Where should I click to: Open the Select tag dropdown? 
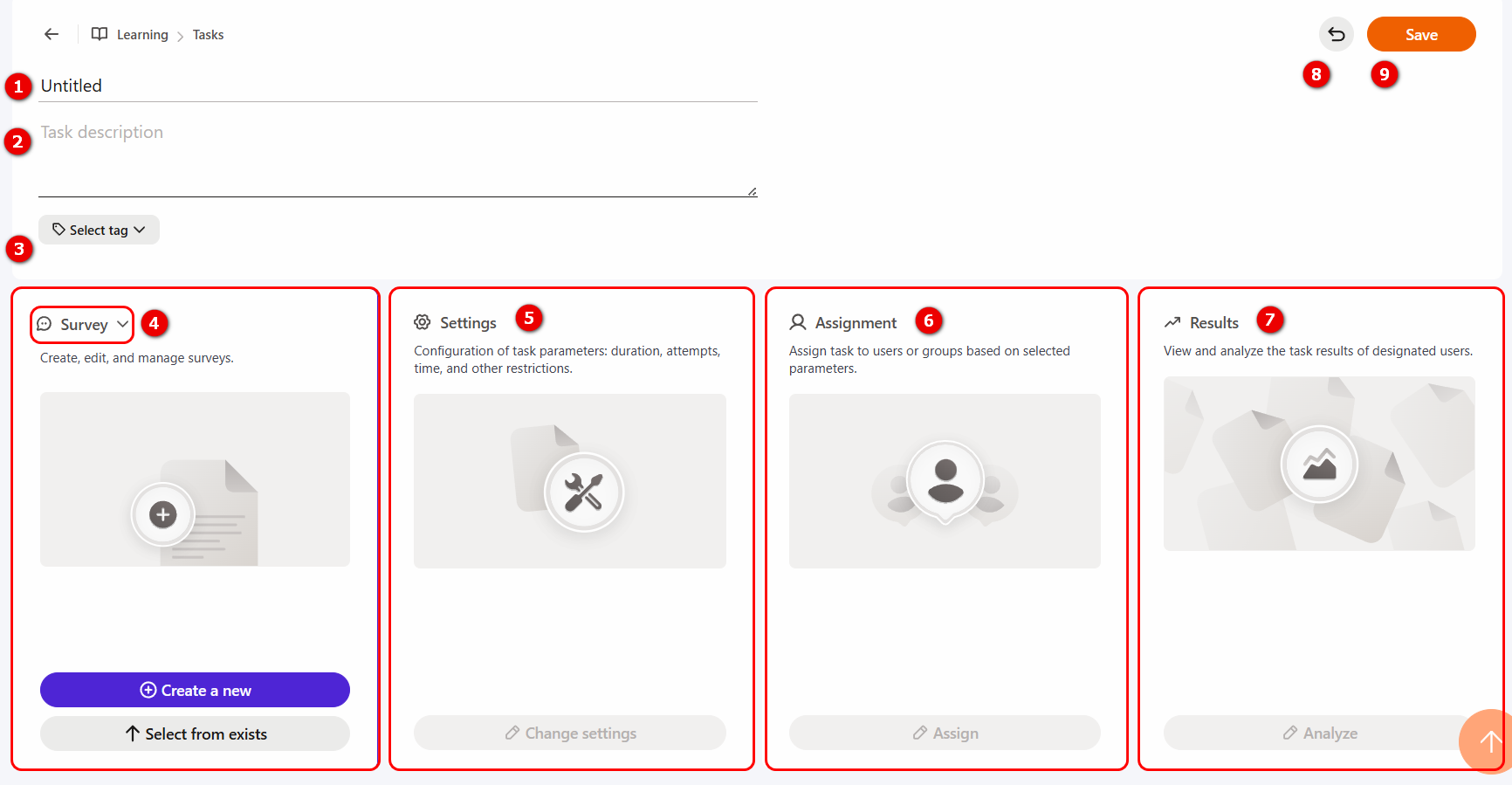99,230
